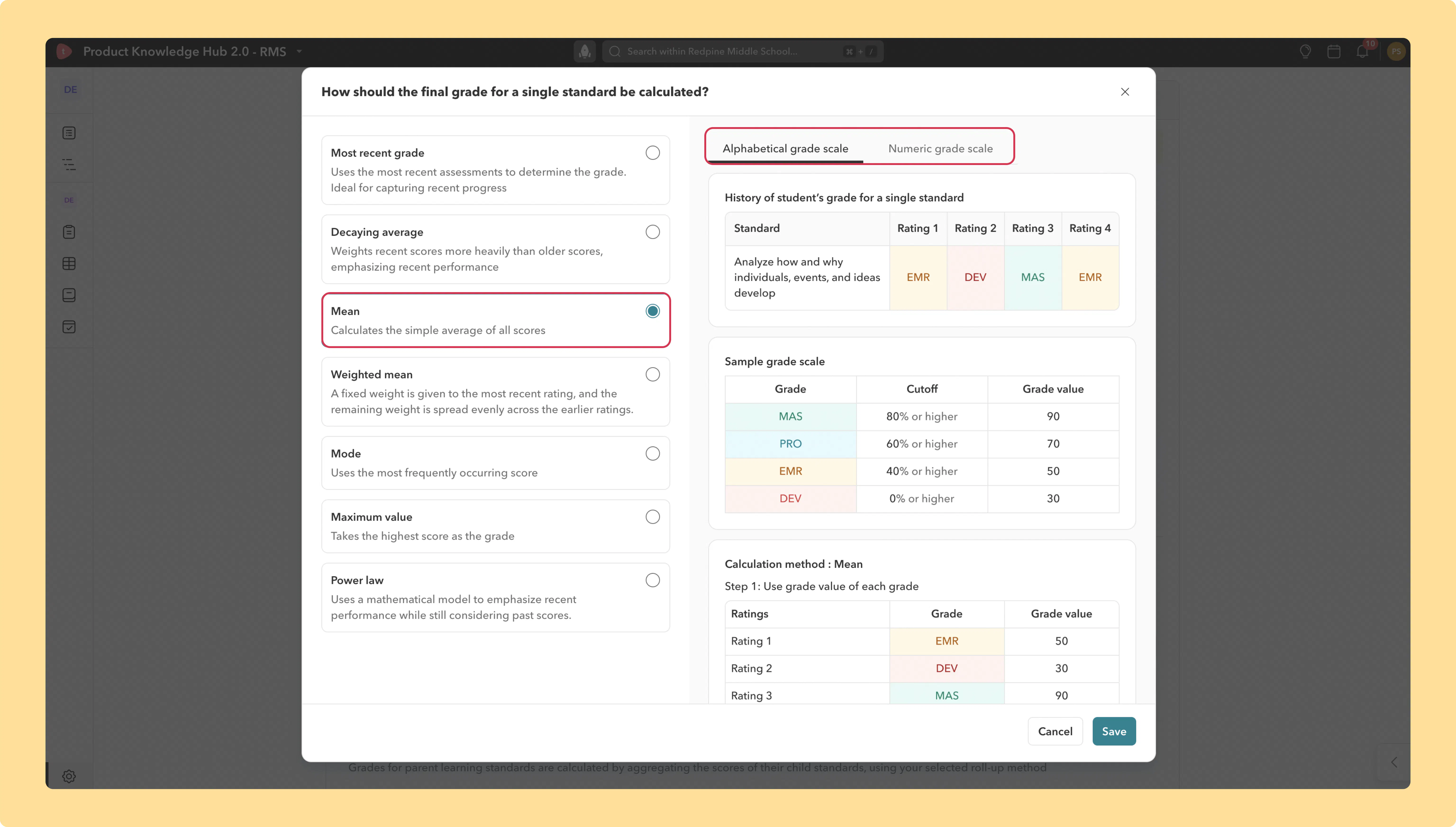Click the '60% or higher' cutoff cell
The height and width of the screenshot is (827, 1456).
[922, 444]
